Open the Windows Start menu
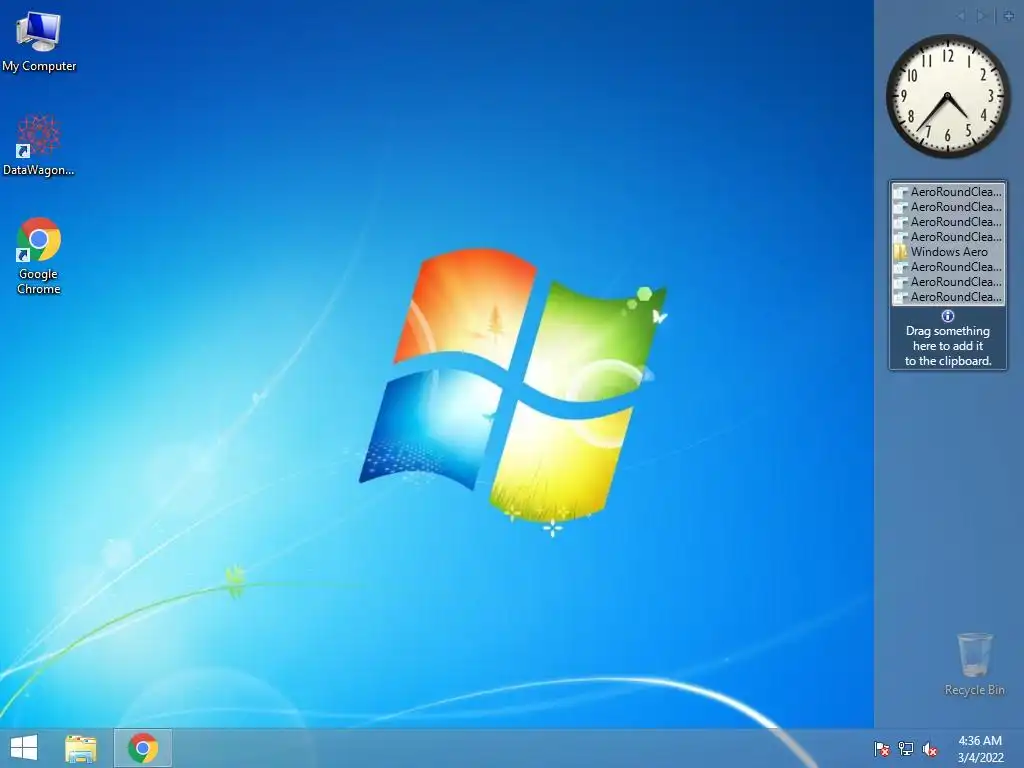The width and height of the screenshot is (1024, 768). pos(24,748)
